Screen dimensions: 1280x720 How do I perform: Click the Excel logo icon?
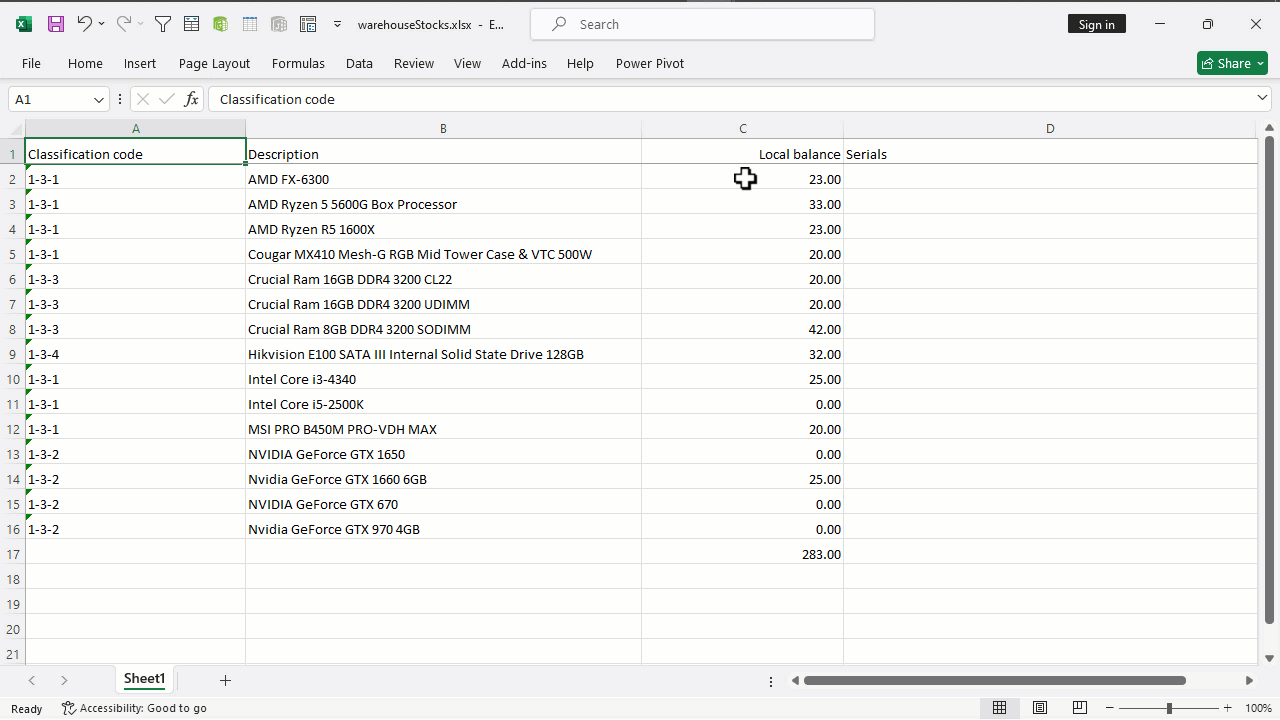[24, 24]
